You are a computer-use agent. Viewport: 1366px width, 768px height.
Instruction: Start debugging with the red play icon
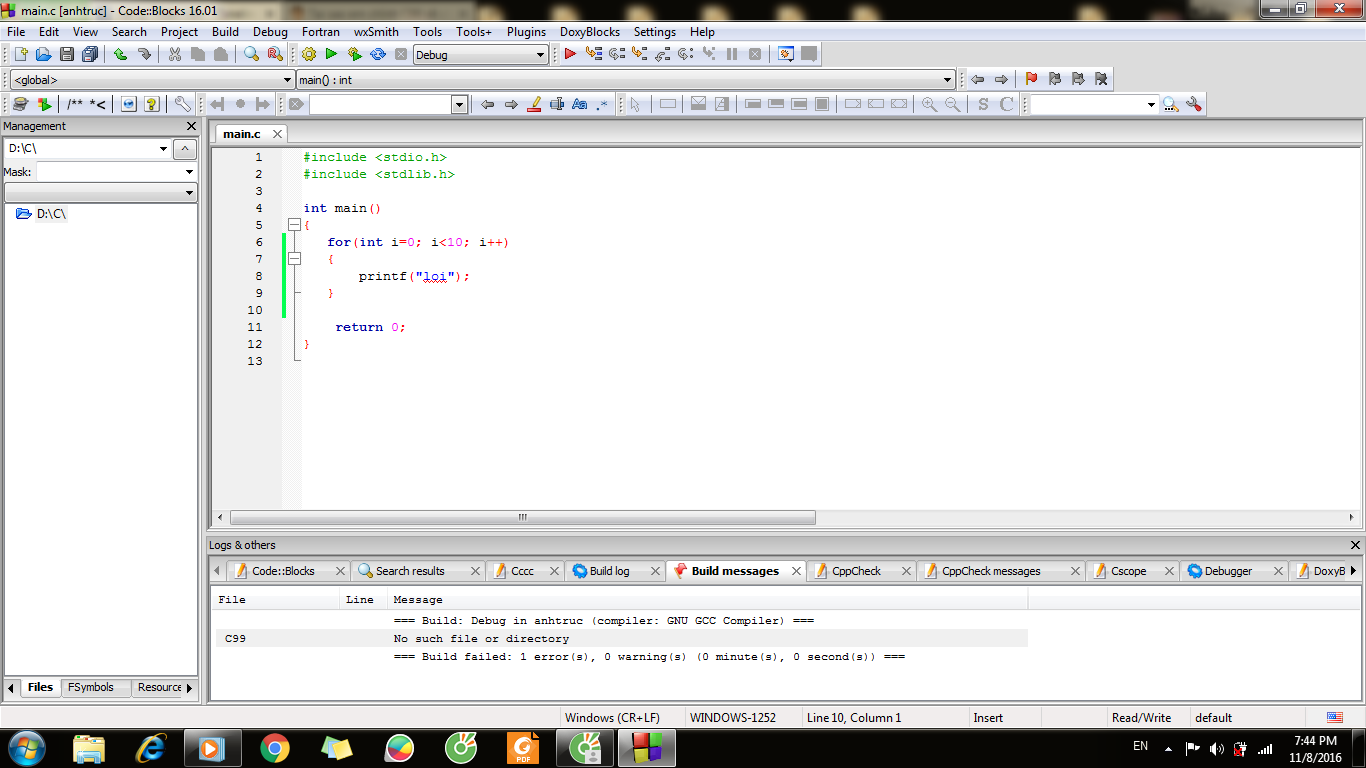coord(570,55)
